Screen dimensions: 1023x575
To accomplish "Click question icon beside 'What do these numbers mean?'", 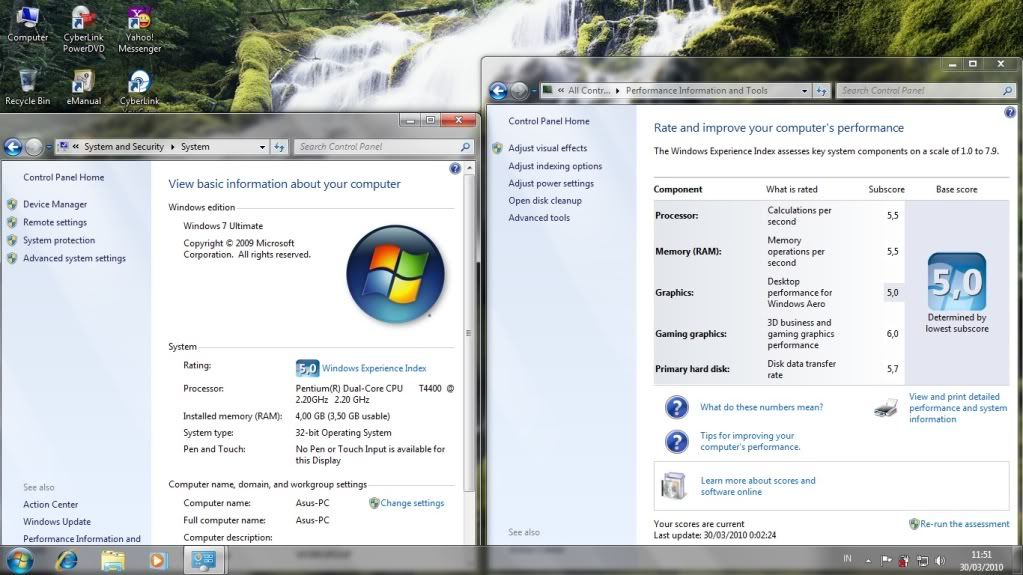I will pyautogui.click(x=677, y=407).
